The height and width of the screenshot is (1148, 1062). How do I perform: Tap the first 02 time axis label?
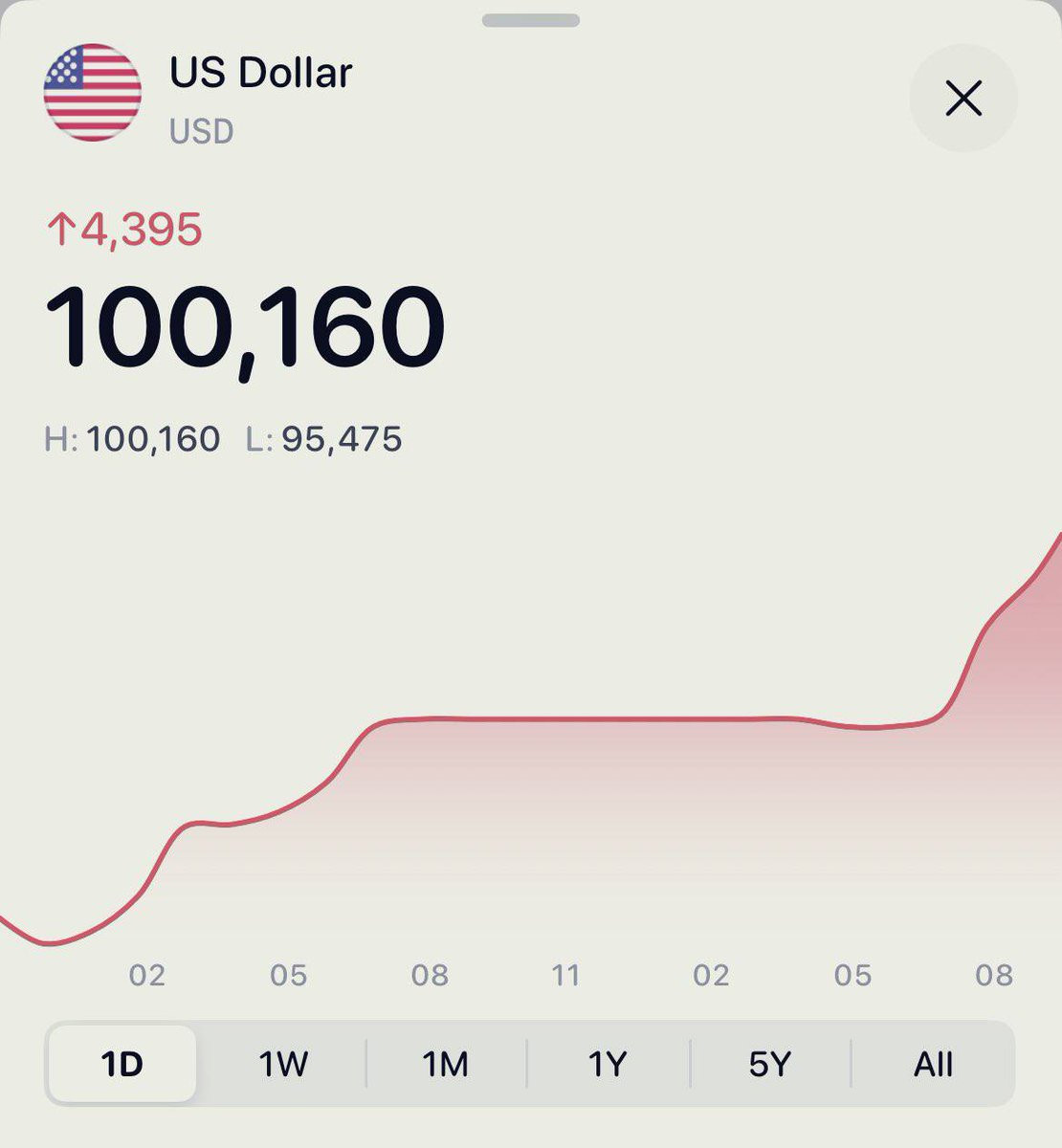[147, 975]
